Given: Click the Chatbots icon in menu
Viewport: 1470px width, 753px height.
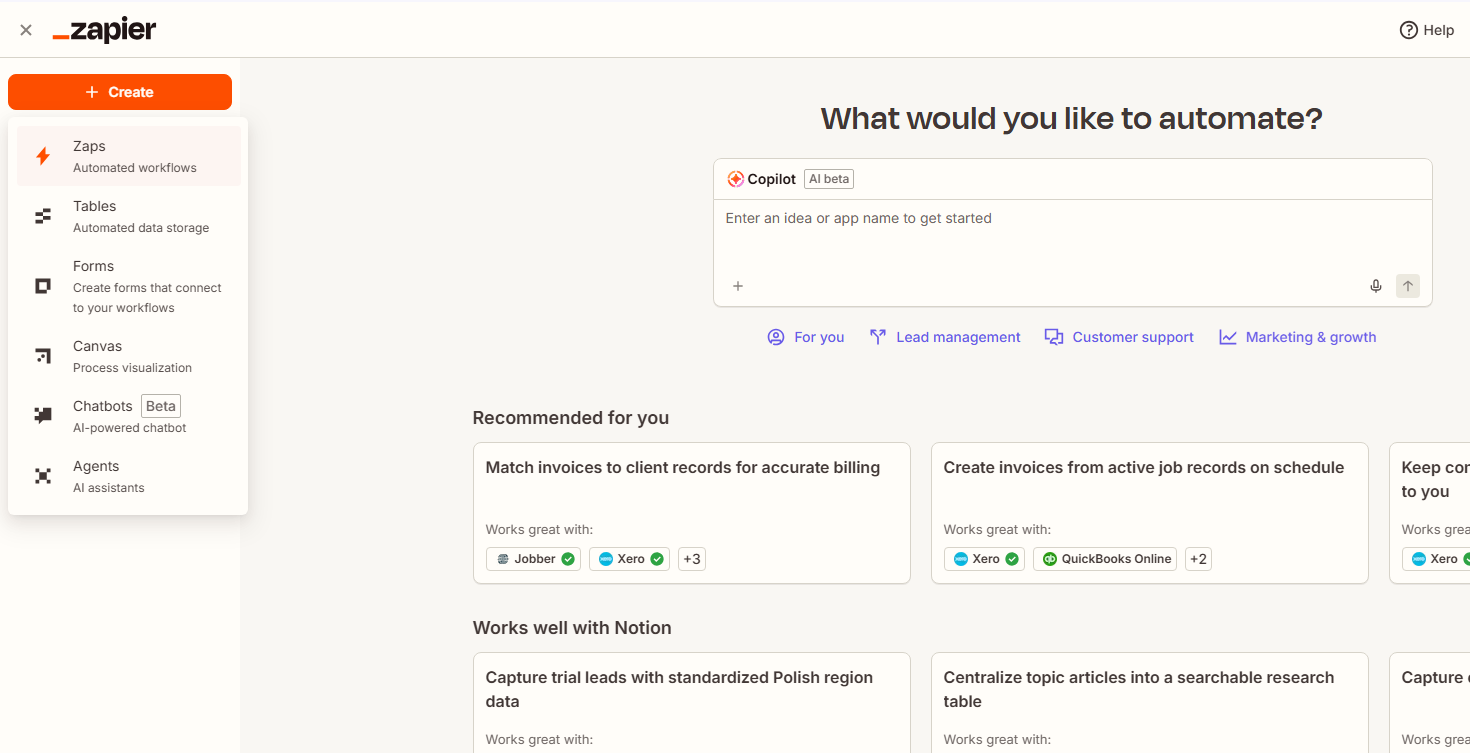Looking at the screenshot, I should [43, 416].
